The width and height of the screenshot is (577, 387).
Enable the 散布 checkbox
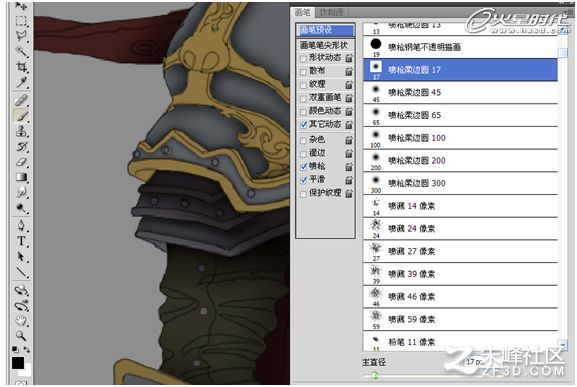[303, 72]
